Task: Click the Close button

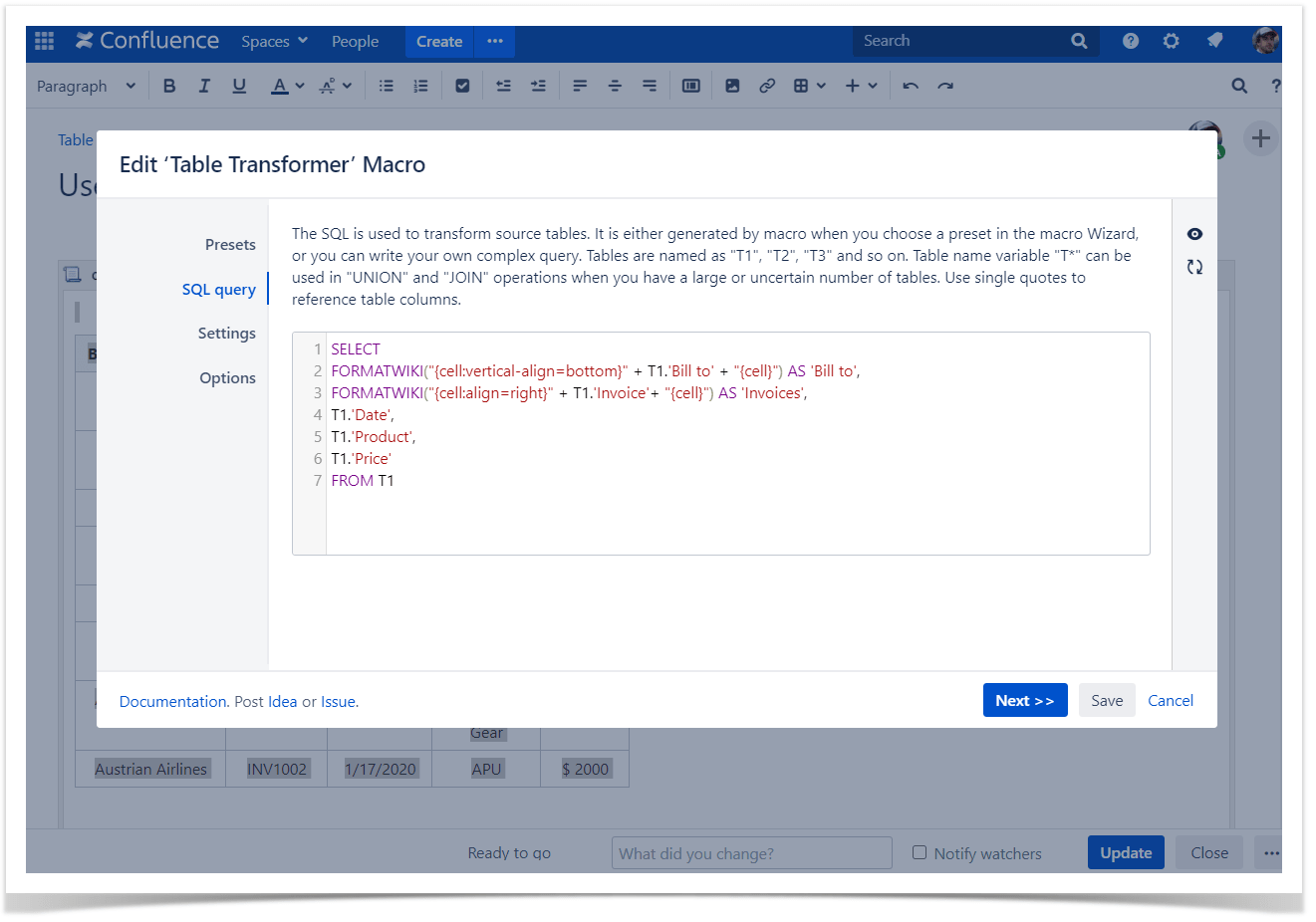Action: [1209, 852]
